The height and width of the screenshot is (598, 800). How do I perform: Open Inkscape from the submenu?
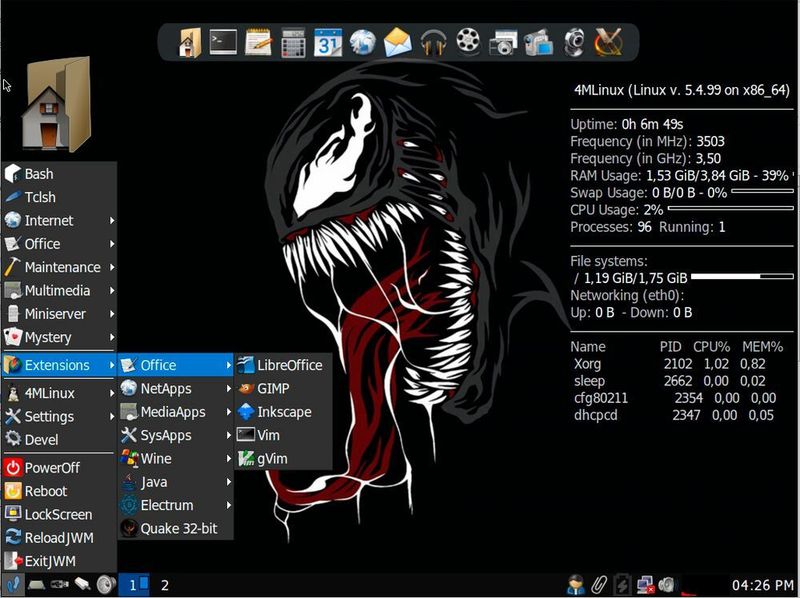coord(283,412)
